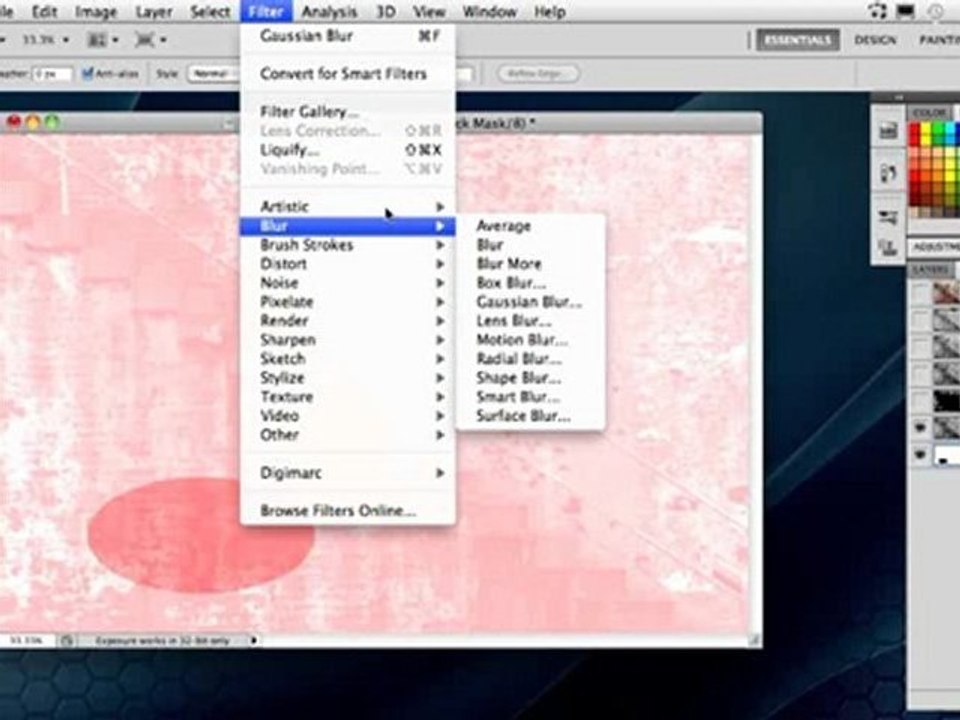Open Filter Gallery...
The image size is (960, 720).
(348, 112)
